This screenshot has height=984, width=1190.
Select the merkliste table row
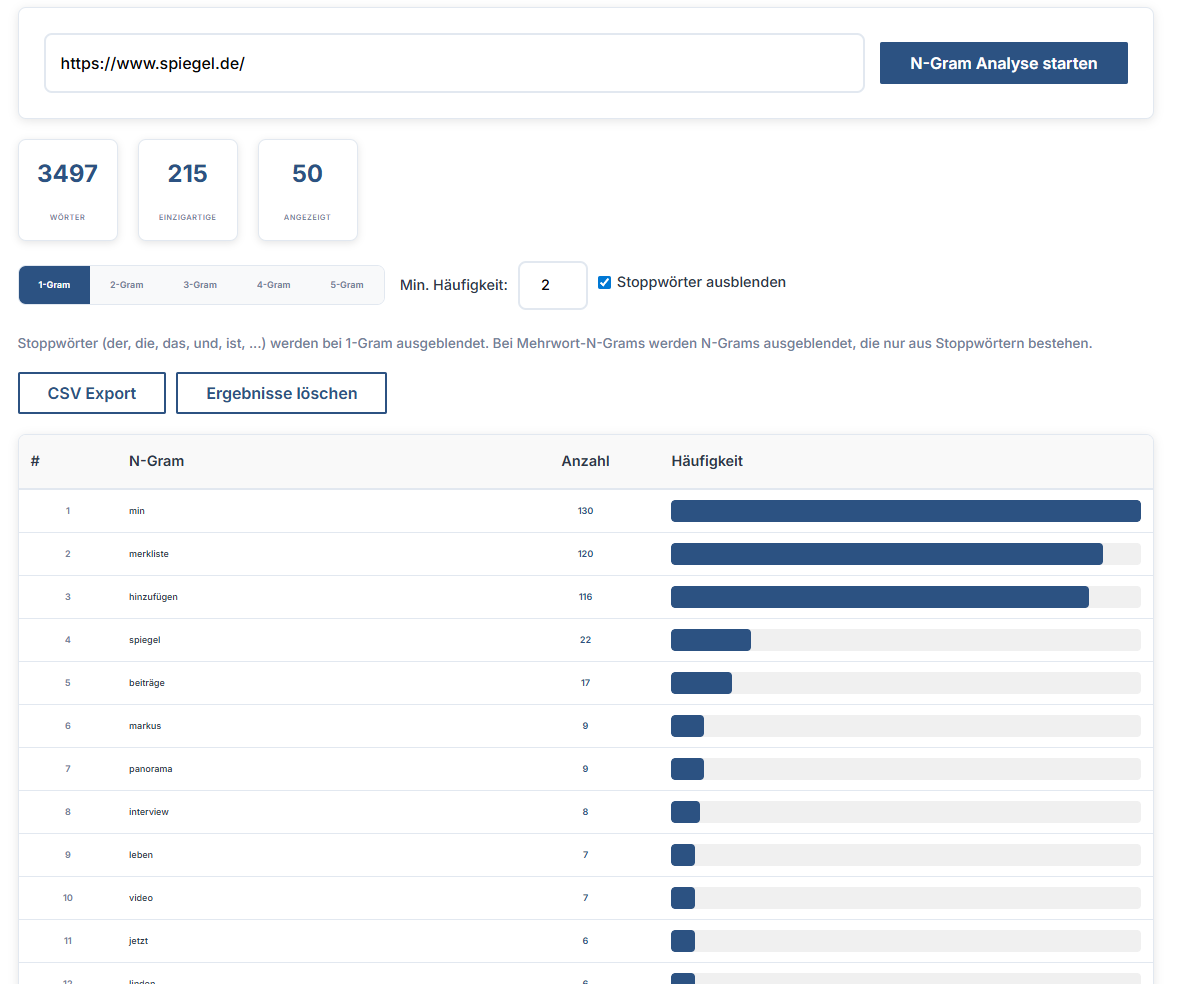pyautogui.click(x=400, y=553)
